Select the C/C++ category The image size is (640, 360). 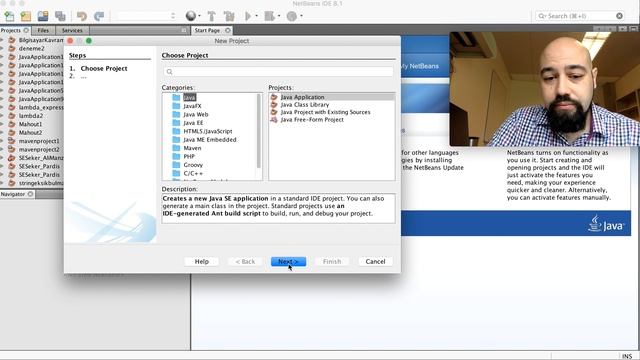(x=193, y=173)
